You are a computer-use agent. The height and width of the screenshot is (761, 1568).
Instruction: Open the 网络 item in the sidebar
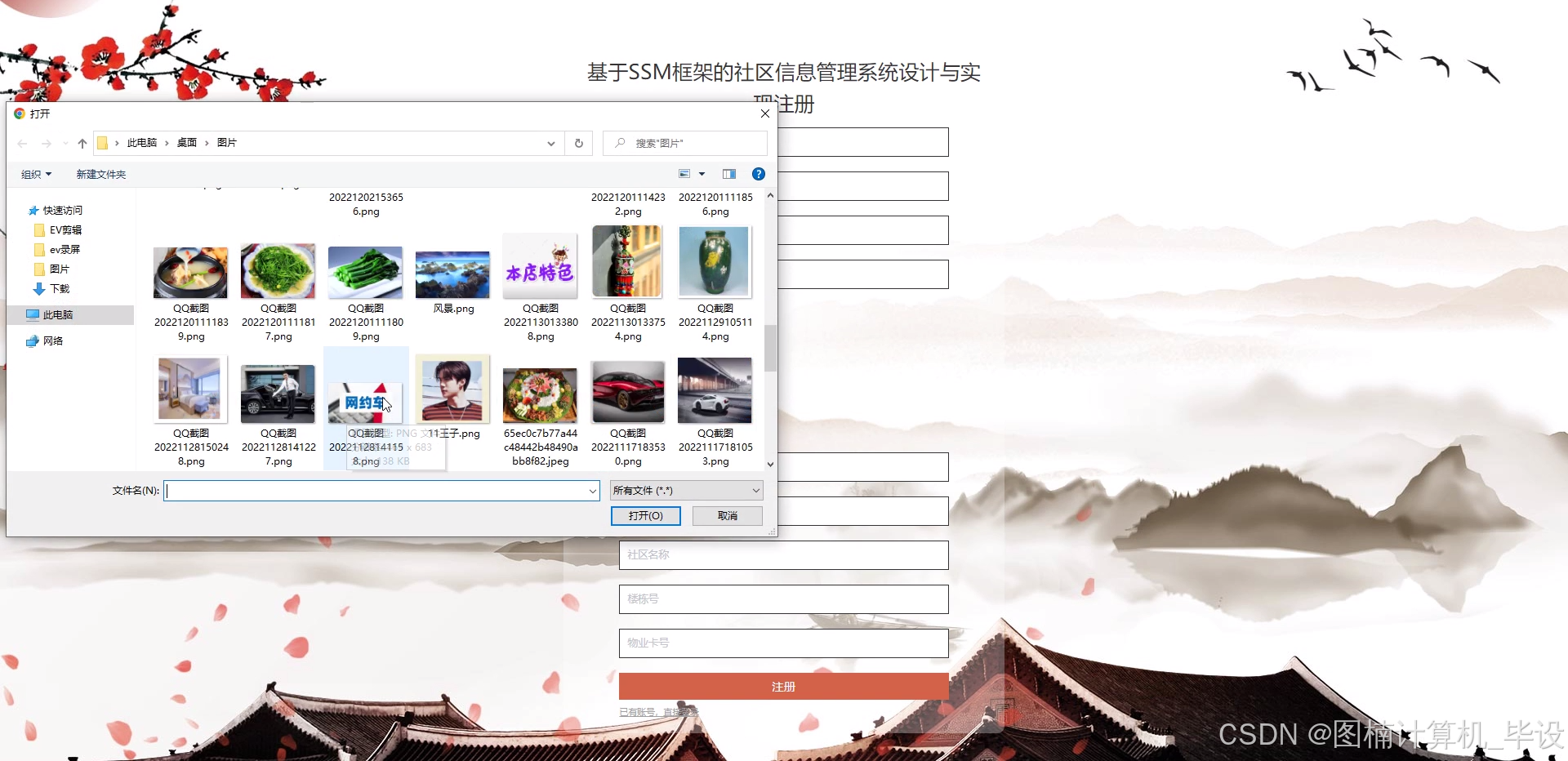54,340
